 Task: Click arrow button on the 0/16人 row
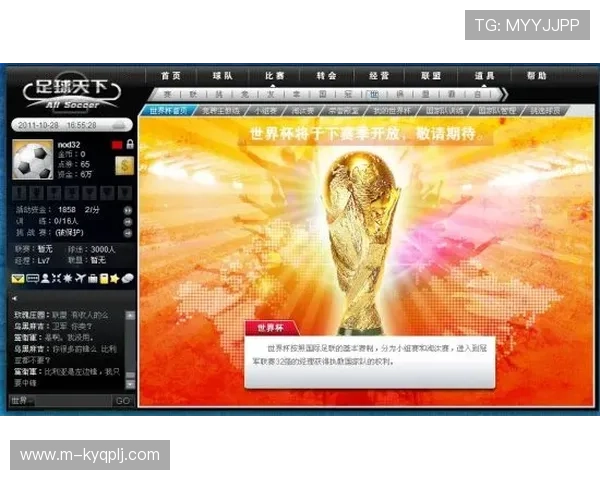click(128, 222)
